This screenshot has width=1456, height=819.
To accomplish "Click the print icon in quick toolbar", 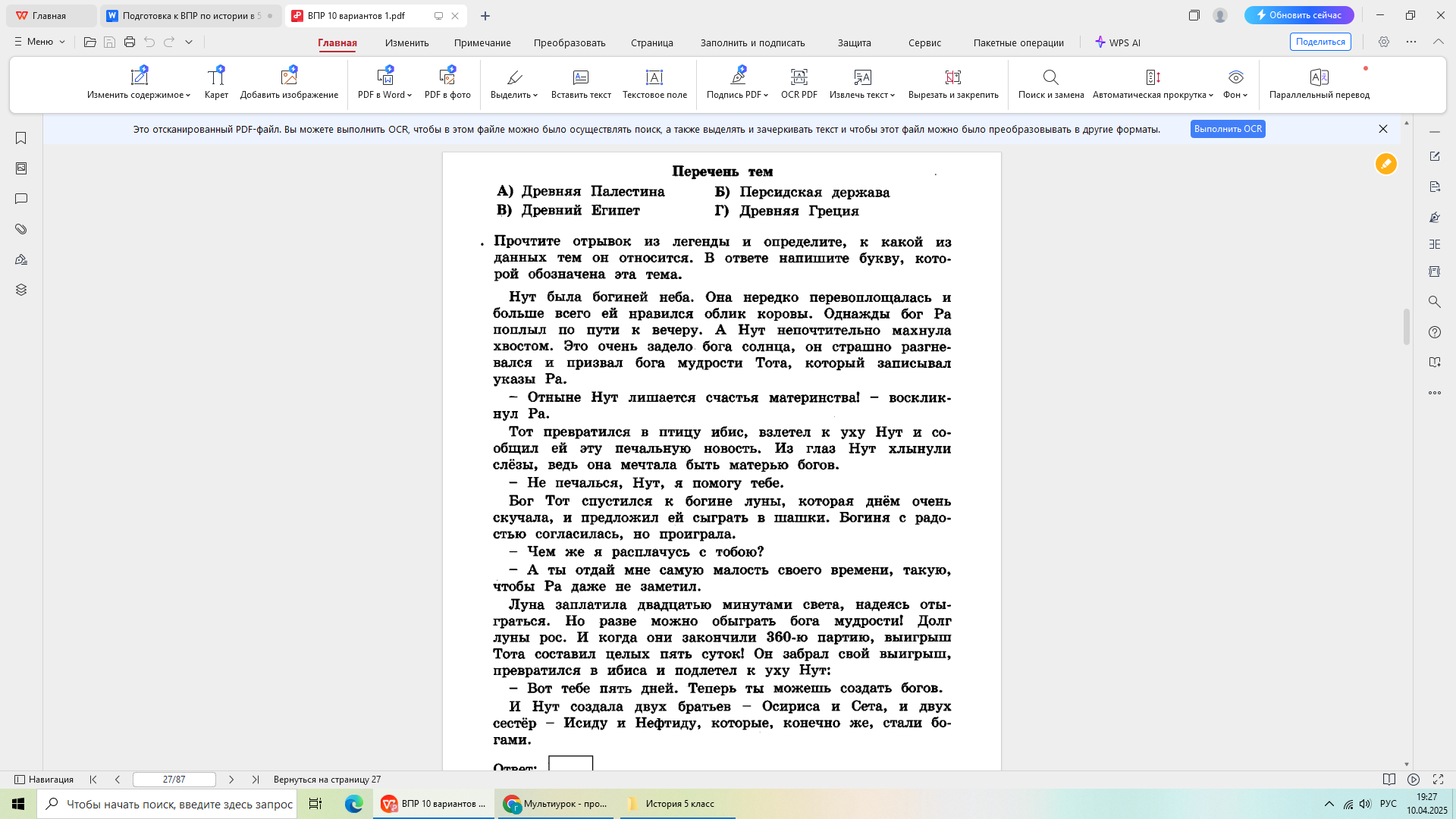I will [x=130, y=42].
